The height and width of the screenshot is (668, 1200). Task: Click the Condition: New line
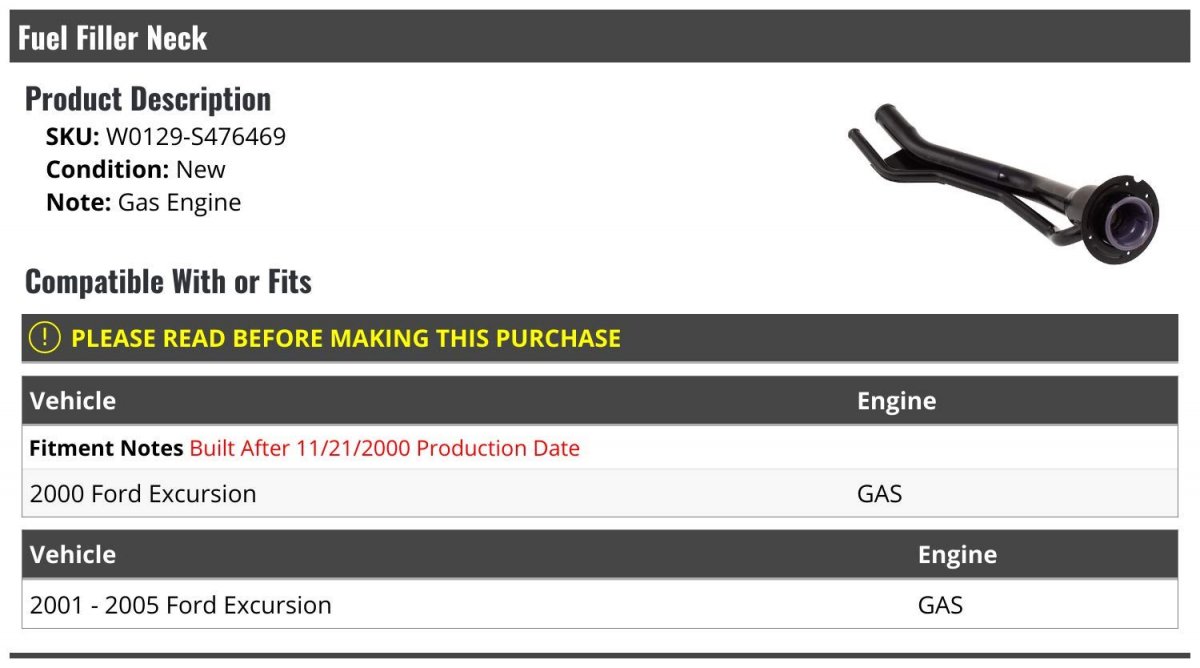(x=136, y=170)
